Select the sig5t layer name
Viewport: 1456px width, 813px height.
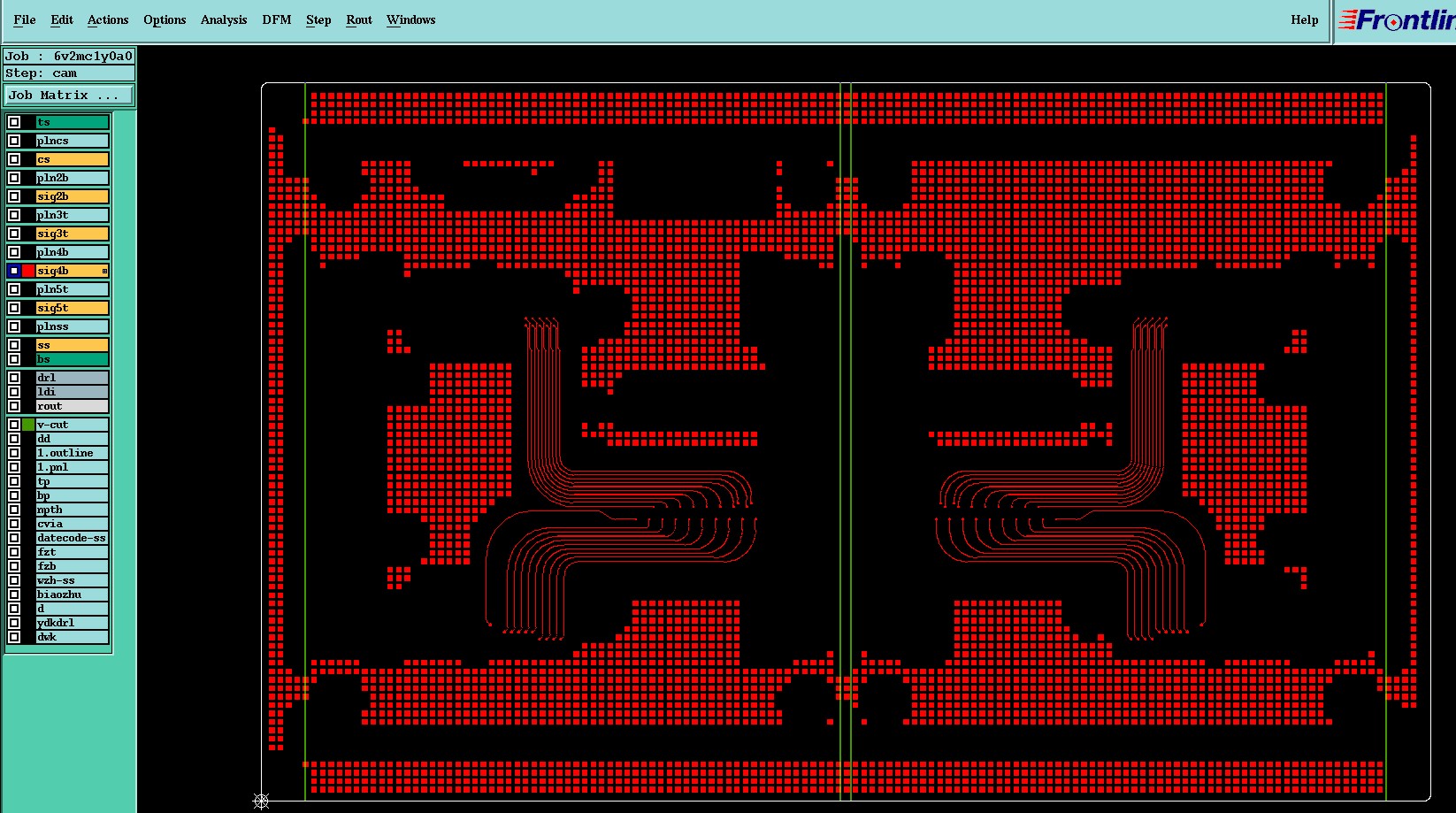(73, 308)
